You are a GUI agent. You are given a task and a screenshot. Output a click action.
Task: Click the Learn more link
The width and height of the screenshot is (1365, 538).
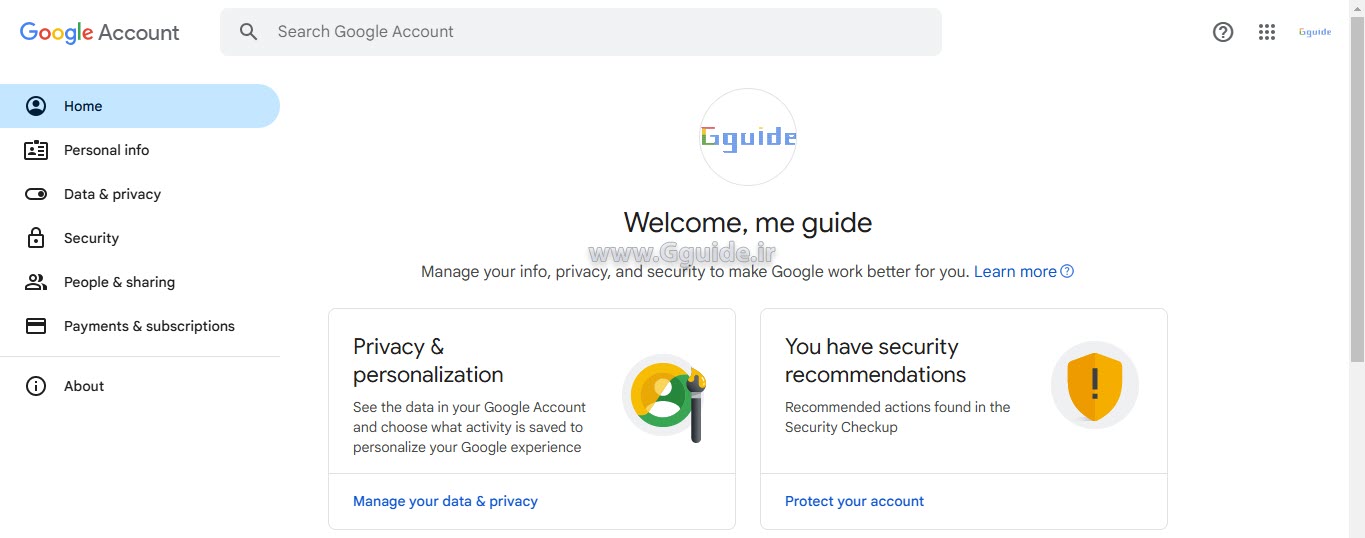(1015, 272)
